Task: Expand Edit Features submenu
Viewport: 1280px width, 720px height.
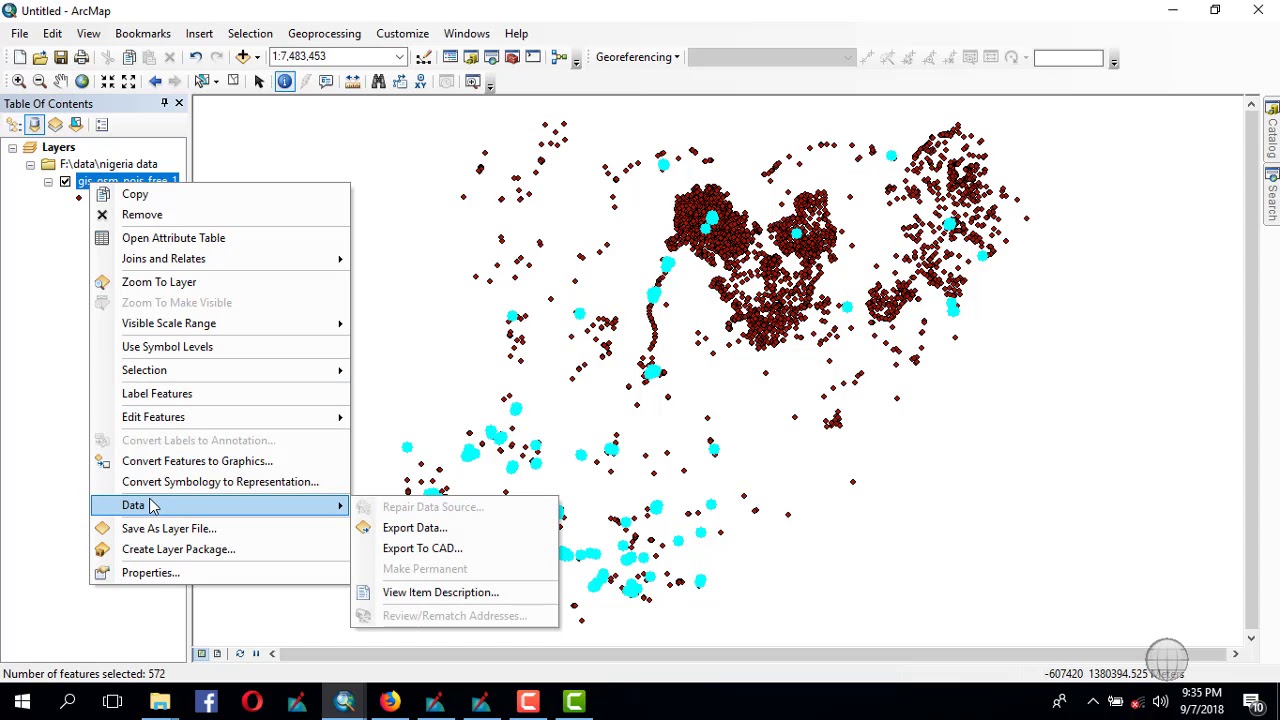Action: pos(221,417)
